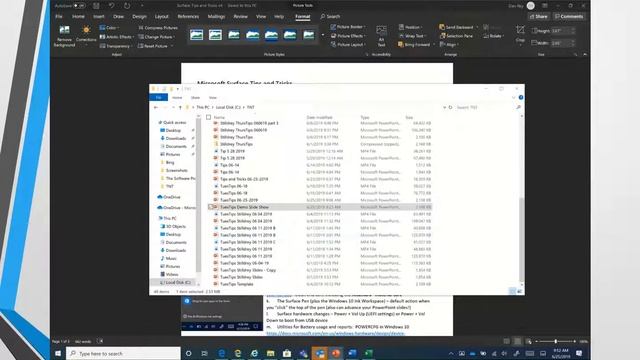Click the Save icon in Word title bar

96,6
